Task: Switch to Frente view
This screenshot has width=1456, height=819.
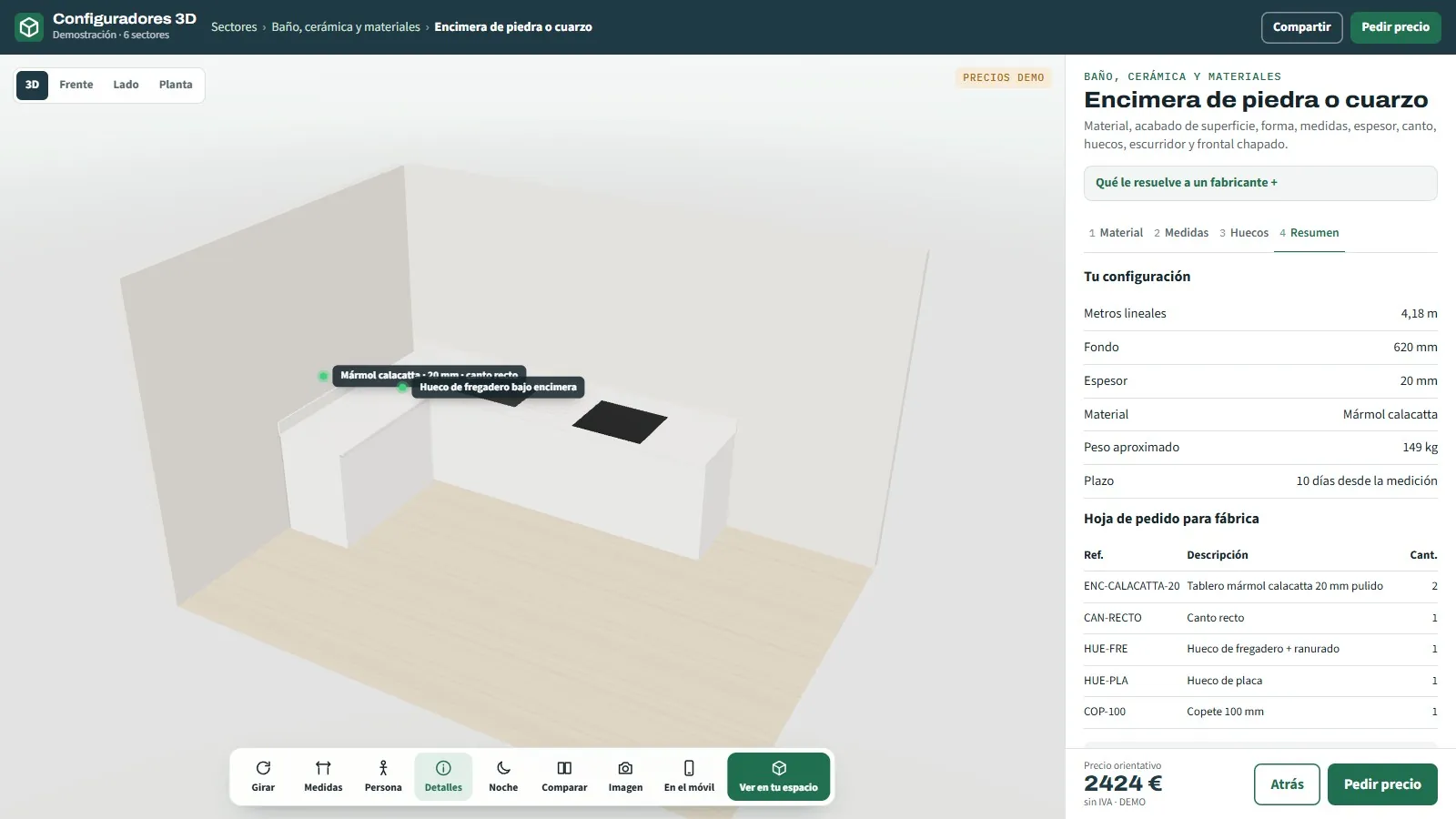Action: tap(76, 85)
